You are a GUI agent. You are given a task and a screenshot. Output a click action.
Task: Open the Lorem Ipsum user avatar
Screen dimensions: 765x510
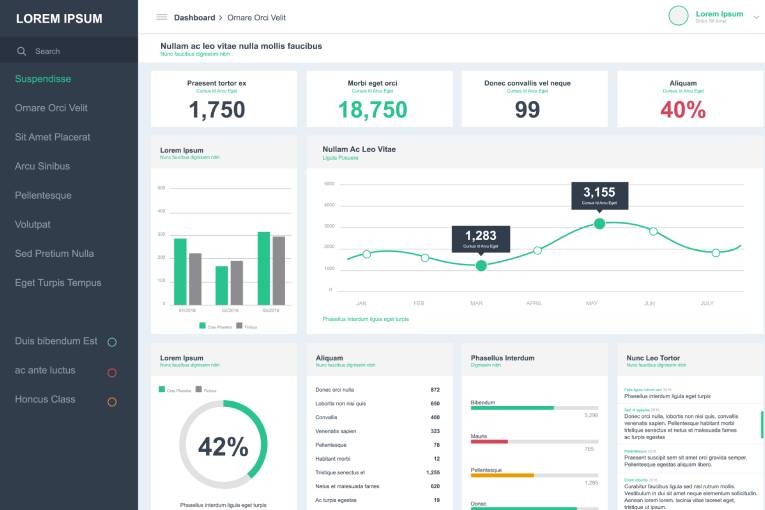click(x=678, y=16)
